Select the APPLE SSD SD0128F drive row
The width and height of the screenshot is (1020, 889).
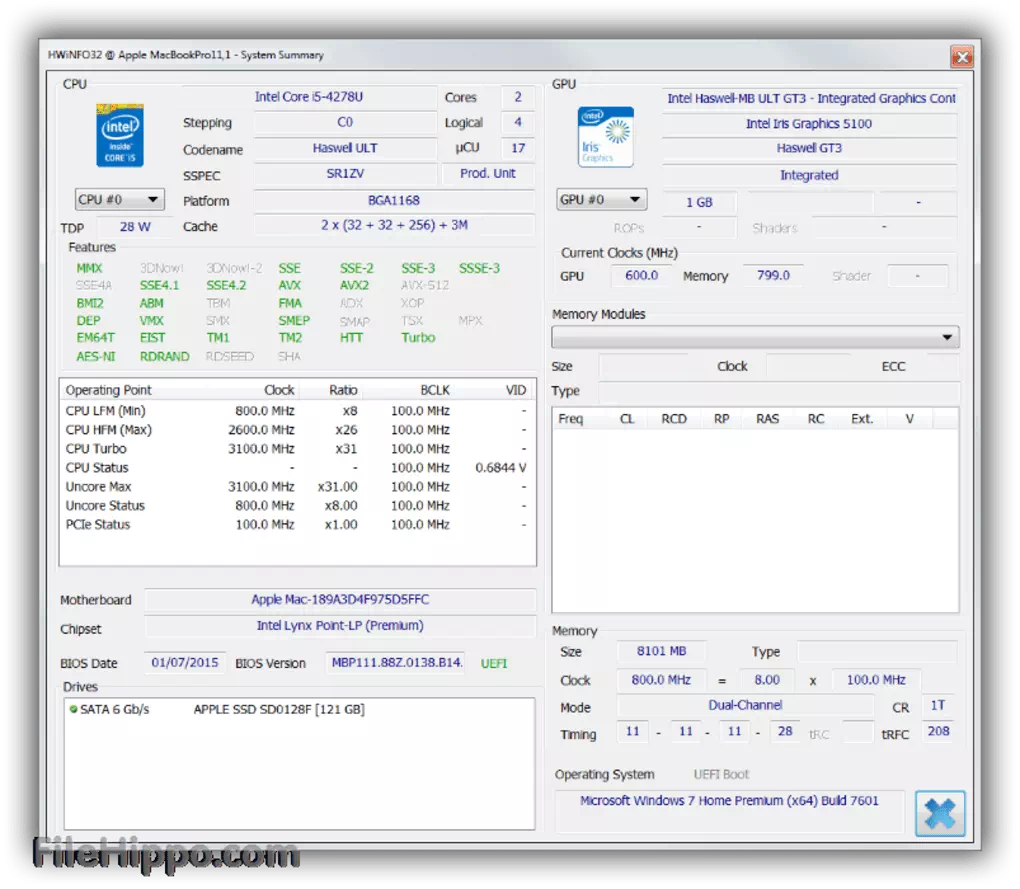pyautogui.click(x=299, y=709)
